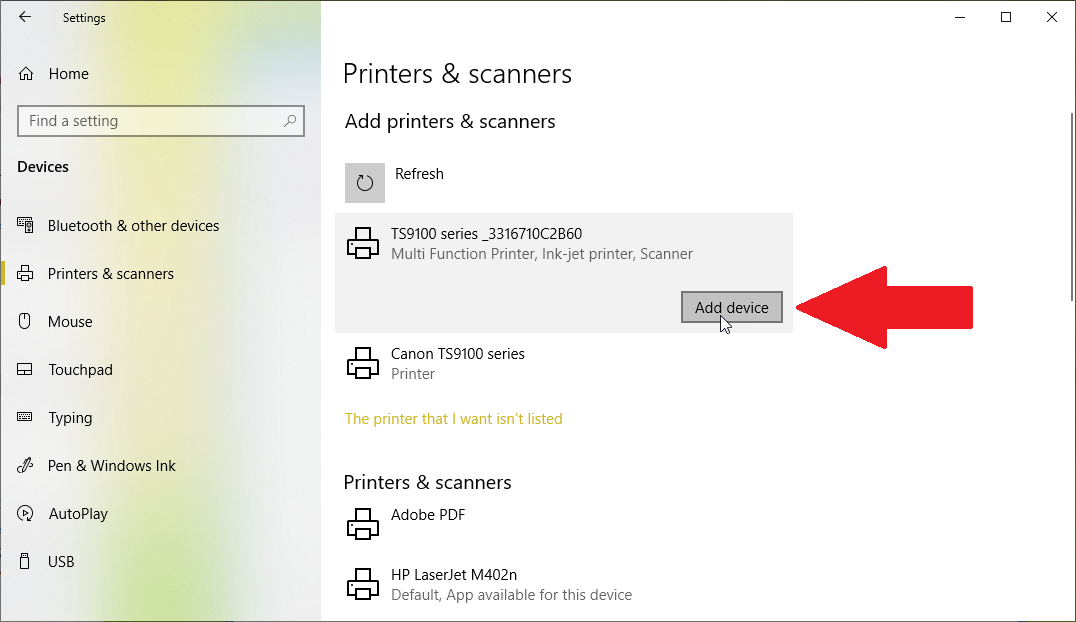
Task: Go to the Touchpad settings
Action: (80, 370)
